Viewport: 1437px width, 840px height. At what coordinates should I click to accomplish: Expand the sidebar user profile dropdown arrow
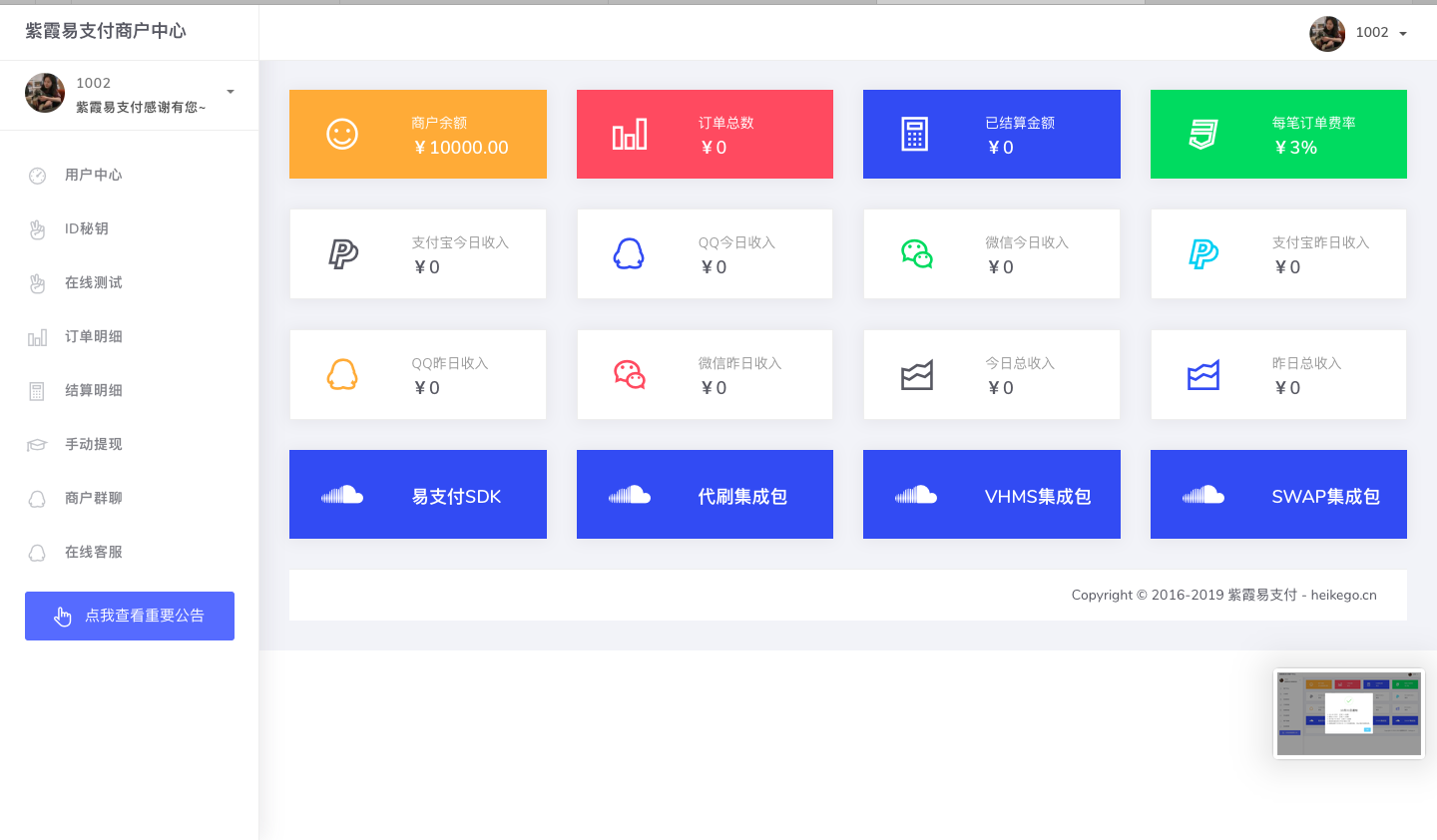coord(231,92)
